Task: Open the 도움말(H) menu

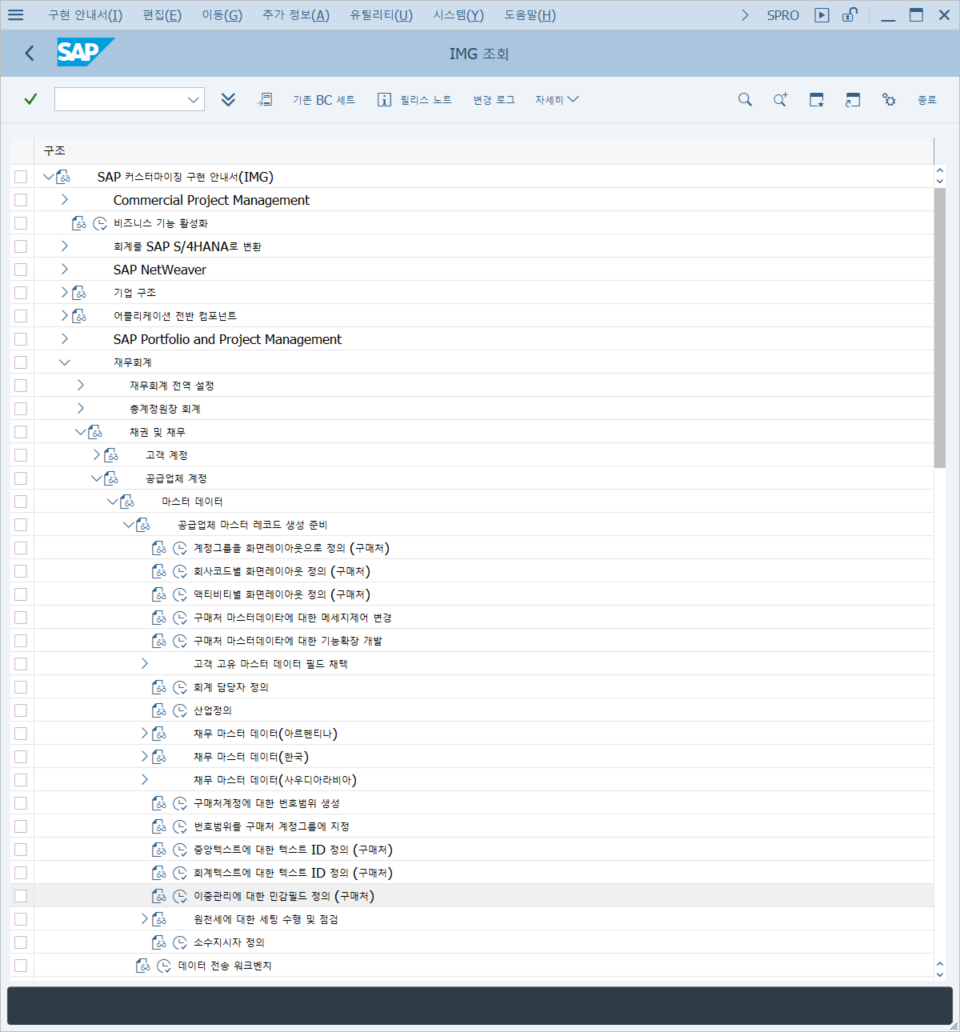Action: coord(530,15)
